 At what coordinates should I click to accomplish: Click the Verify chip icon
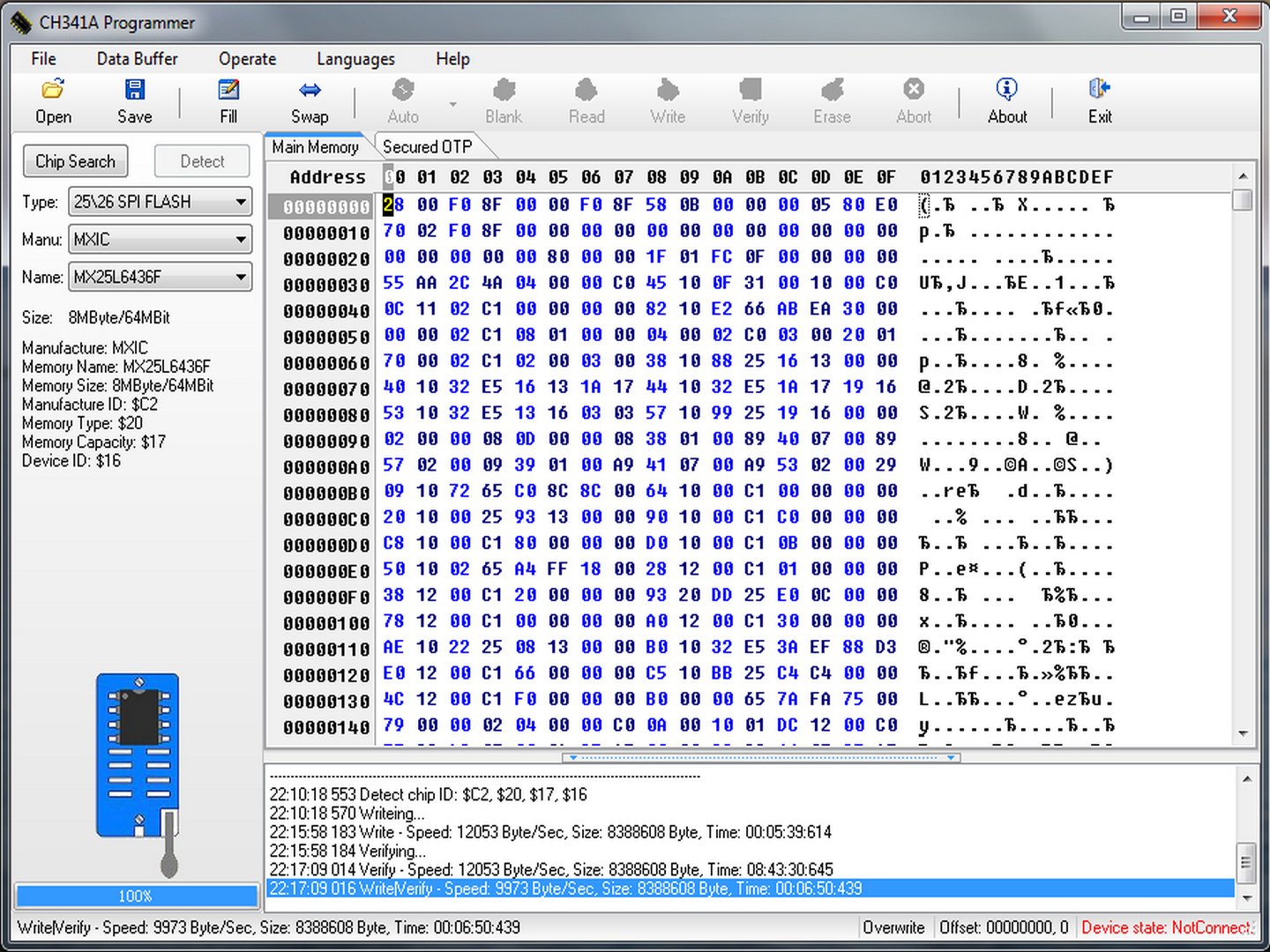click(x=751, y=91)
